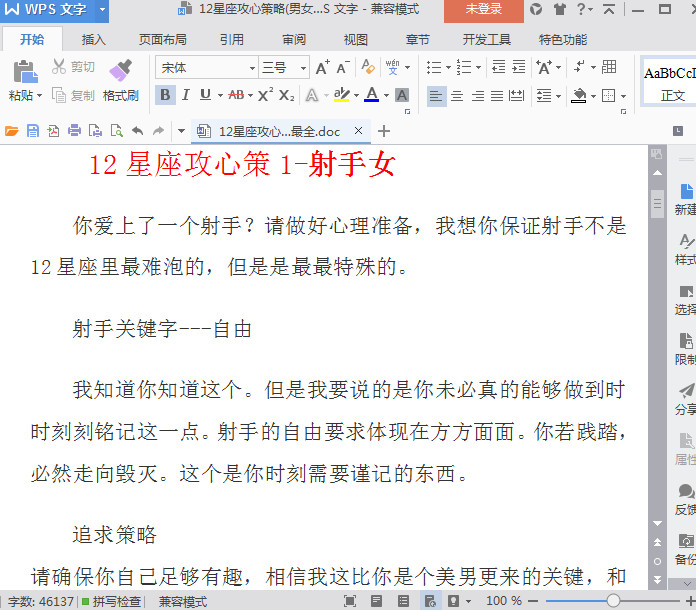Image resolution: width=696 pixels, height=610 pixels.
Task: Open Print Preview magnifier icon
Action: click(116, 131)
